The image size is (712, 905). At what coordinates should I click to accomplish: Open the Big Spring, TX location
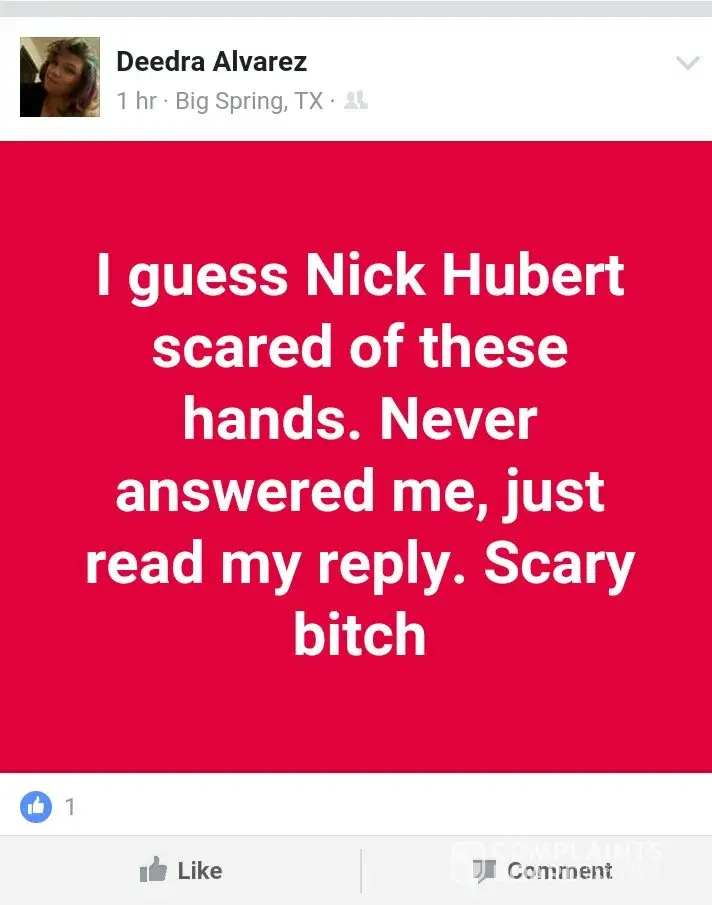(x=249, y=101)
